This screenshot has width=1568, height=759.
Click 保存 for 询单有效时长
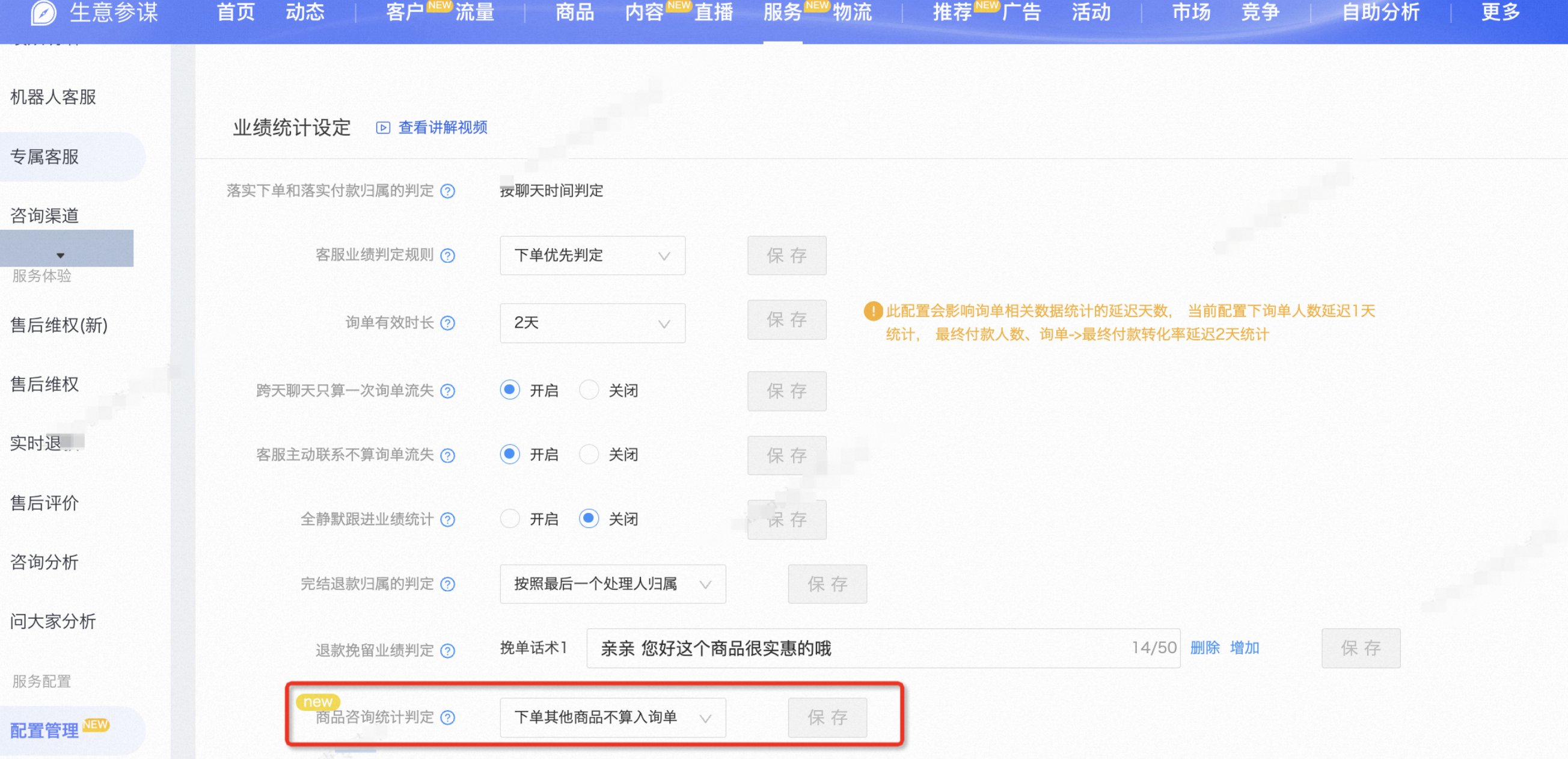(786, 319)
